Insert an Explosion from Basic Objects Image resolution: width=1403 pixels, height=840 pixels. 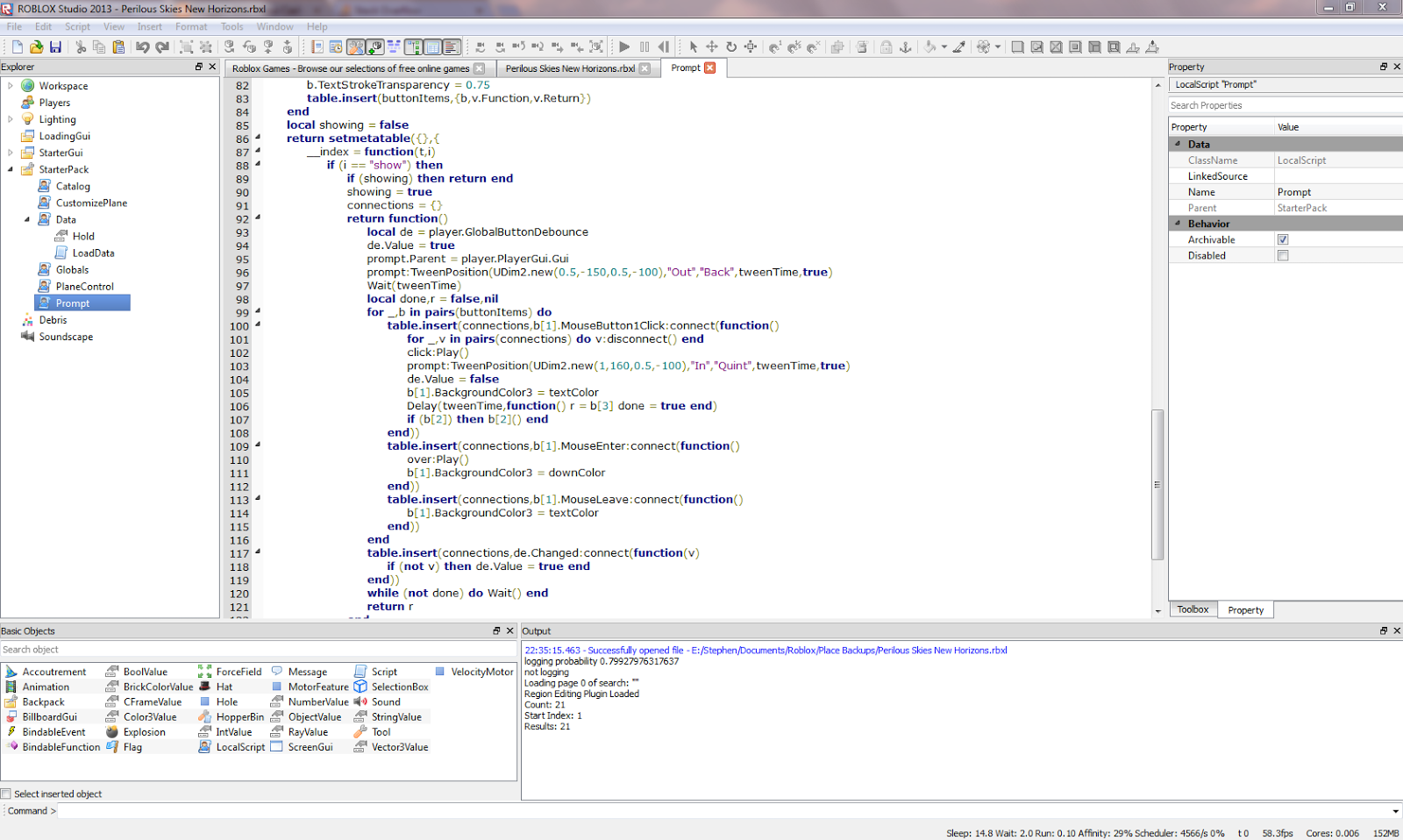click(x=135, y=732)
